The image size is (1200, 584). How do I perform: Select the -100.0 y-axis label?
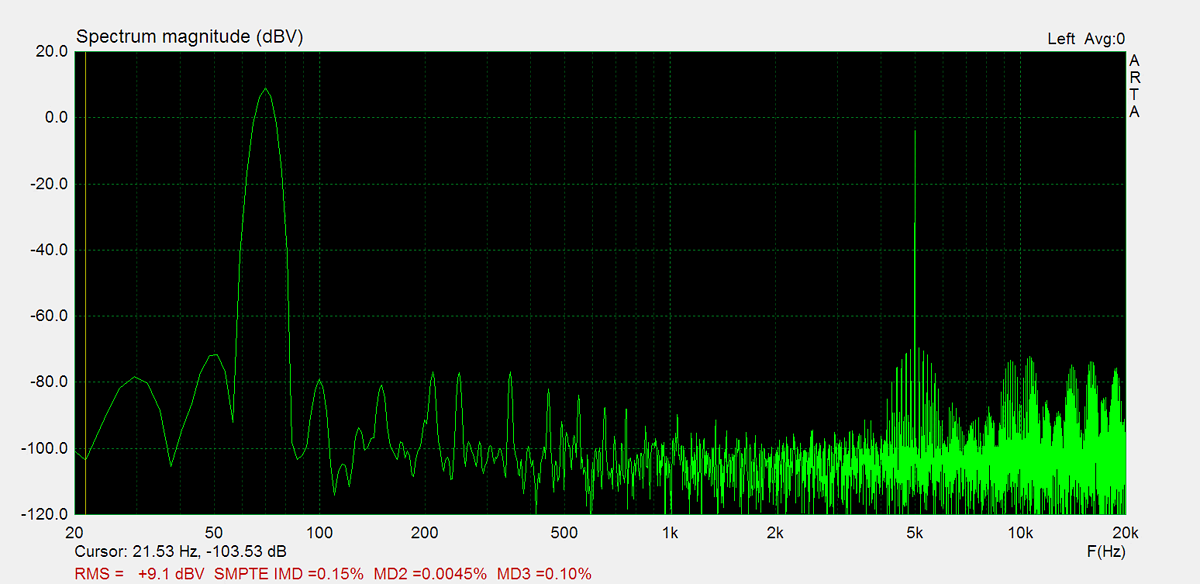[x=44, y=448]
